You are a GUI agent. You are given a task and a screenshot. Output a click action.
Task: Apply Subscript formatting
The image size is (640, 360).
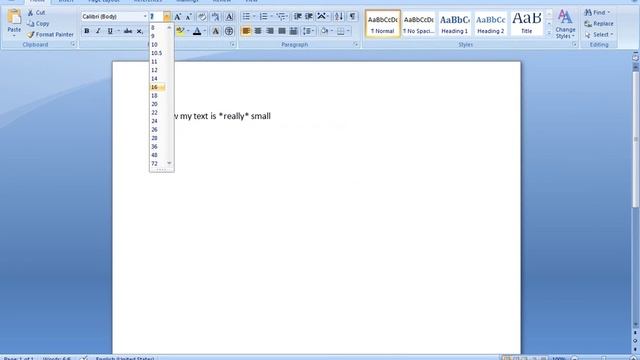coord(140,31)
